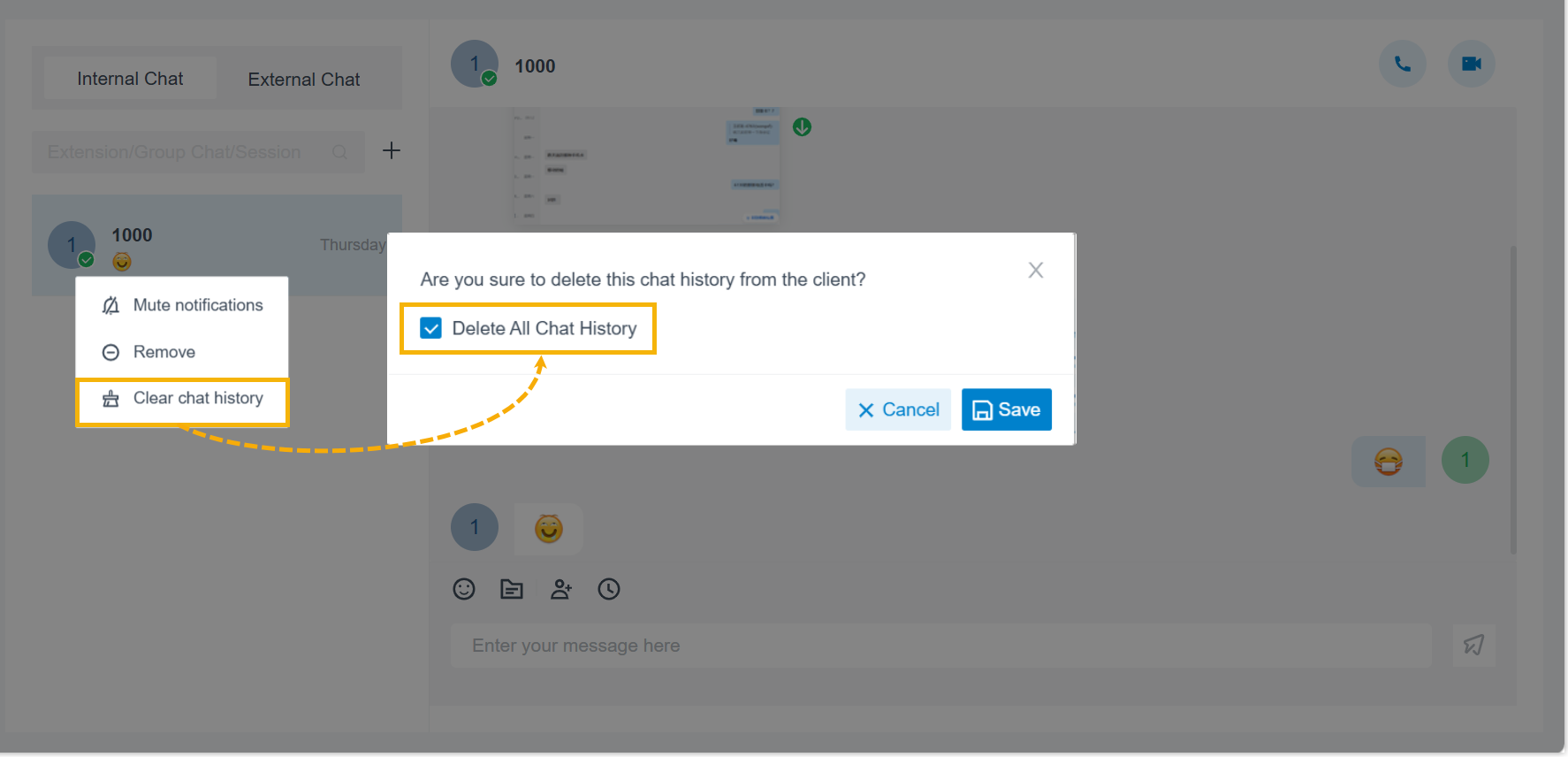Switch to the External Chat tab

[x=304, y=80]
